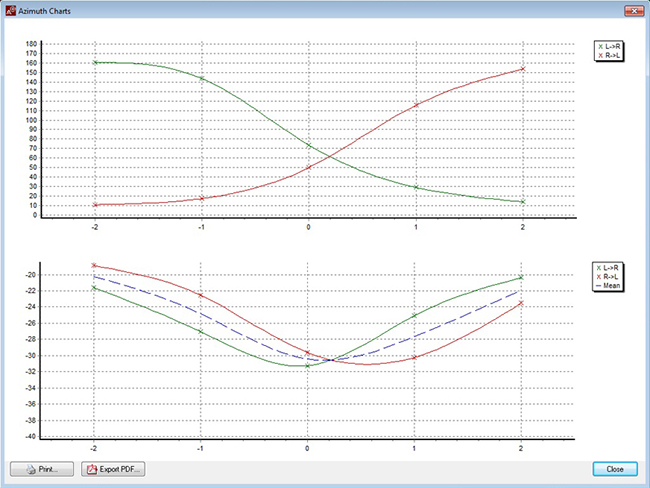
Task: Click the top chart red marker at x = -2
Action: tap(95, 205)
